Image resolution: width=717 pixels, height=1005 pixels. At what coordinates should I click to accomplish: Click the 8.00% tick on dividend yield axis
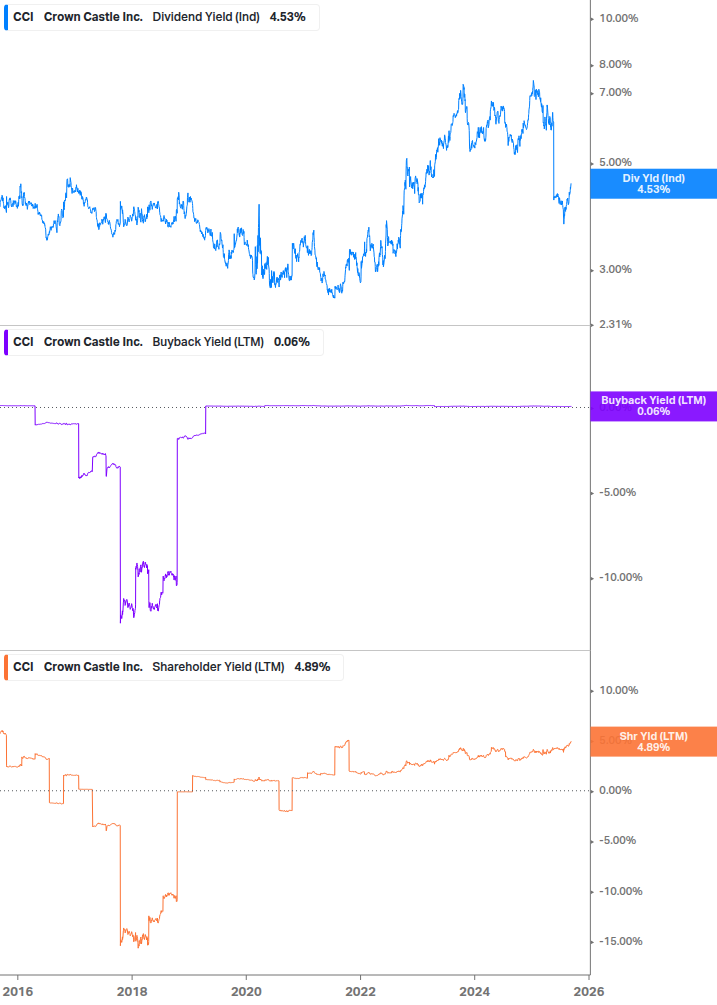click(615, 64)
